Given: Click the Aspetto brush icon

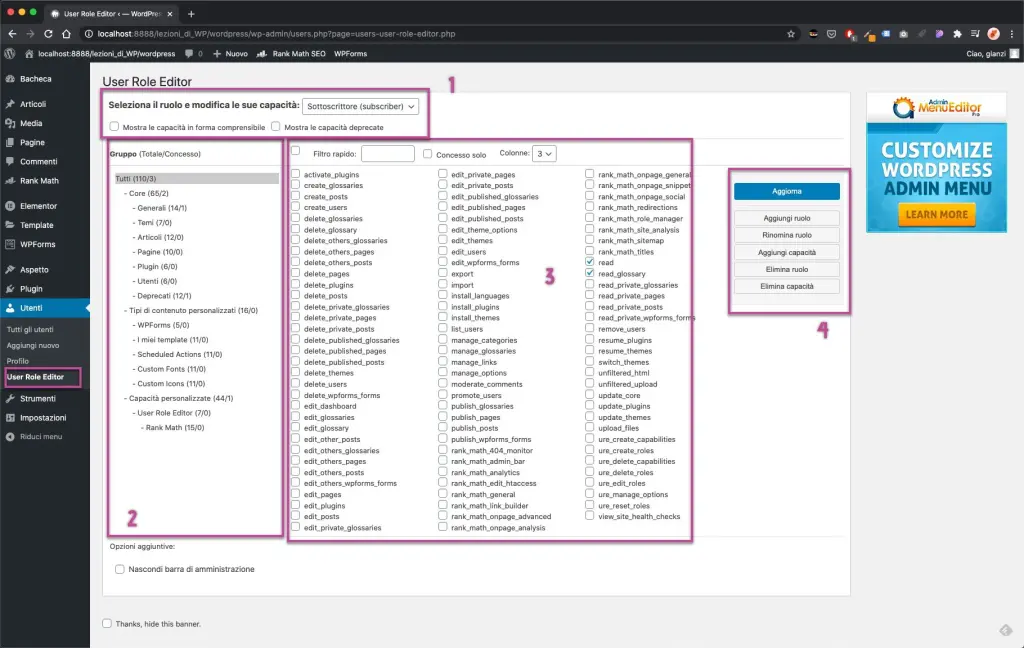Looking at the screenshot, I should click(x=10, y=269).
